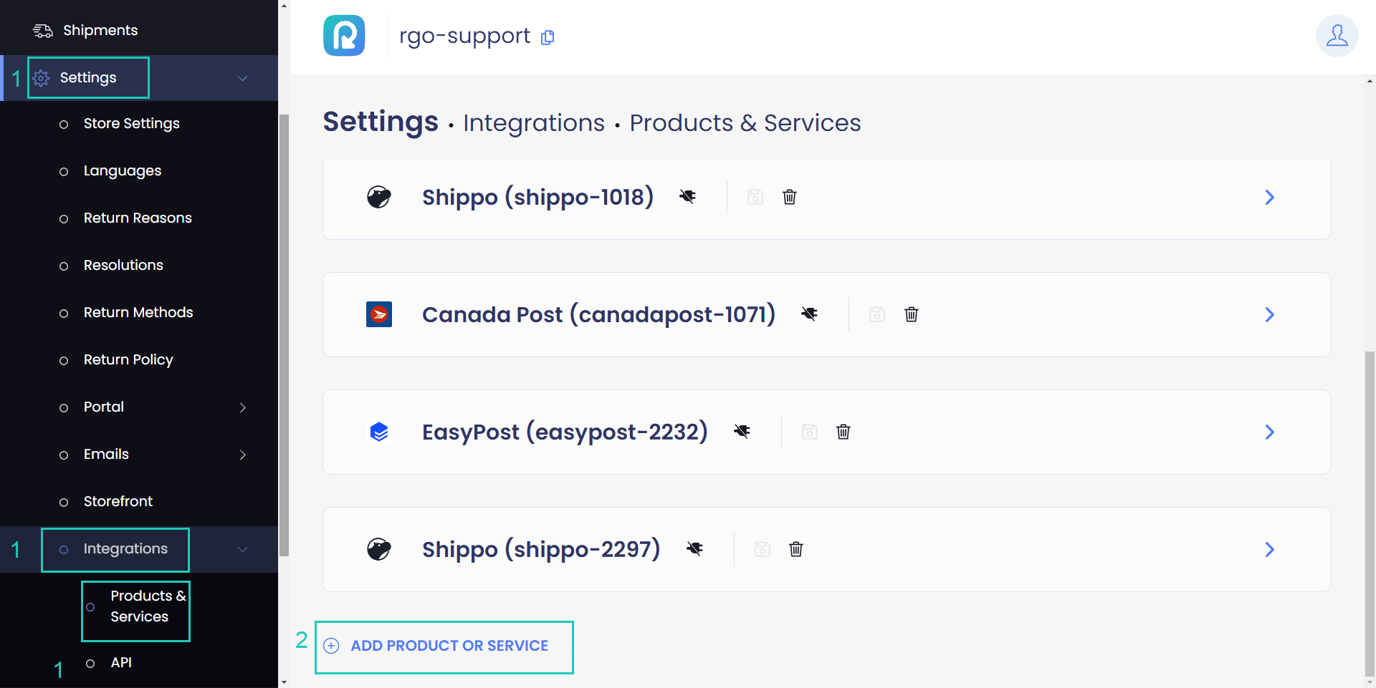Open Integrations from the breadcrumb
1376x688 pixels.
[533, 122]
